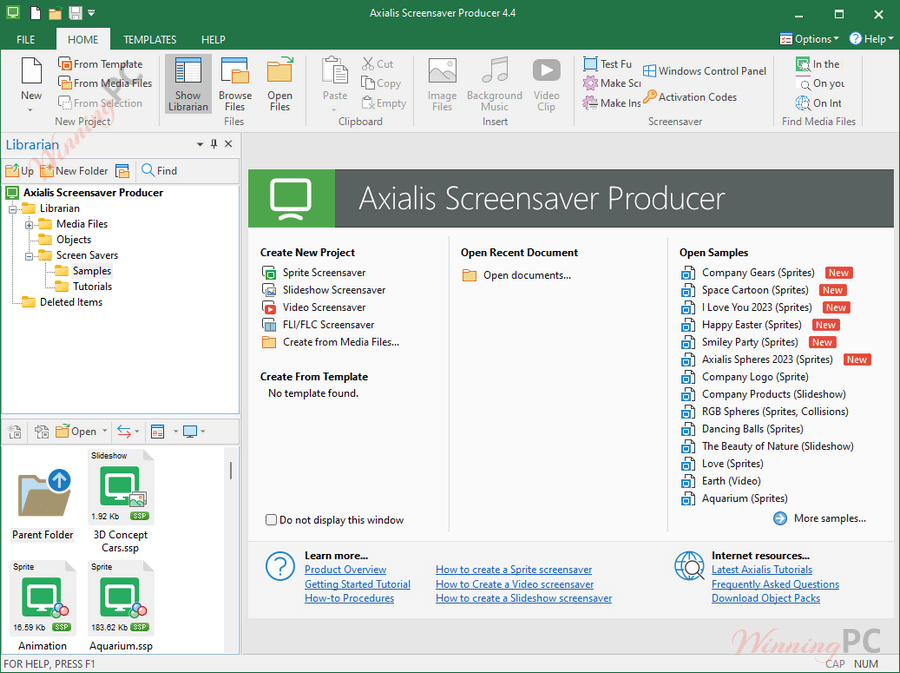Open Librarian panel options dropdown arrow

pyautogui.click(x=200, y=144)
